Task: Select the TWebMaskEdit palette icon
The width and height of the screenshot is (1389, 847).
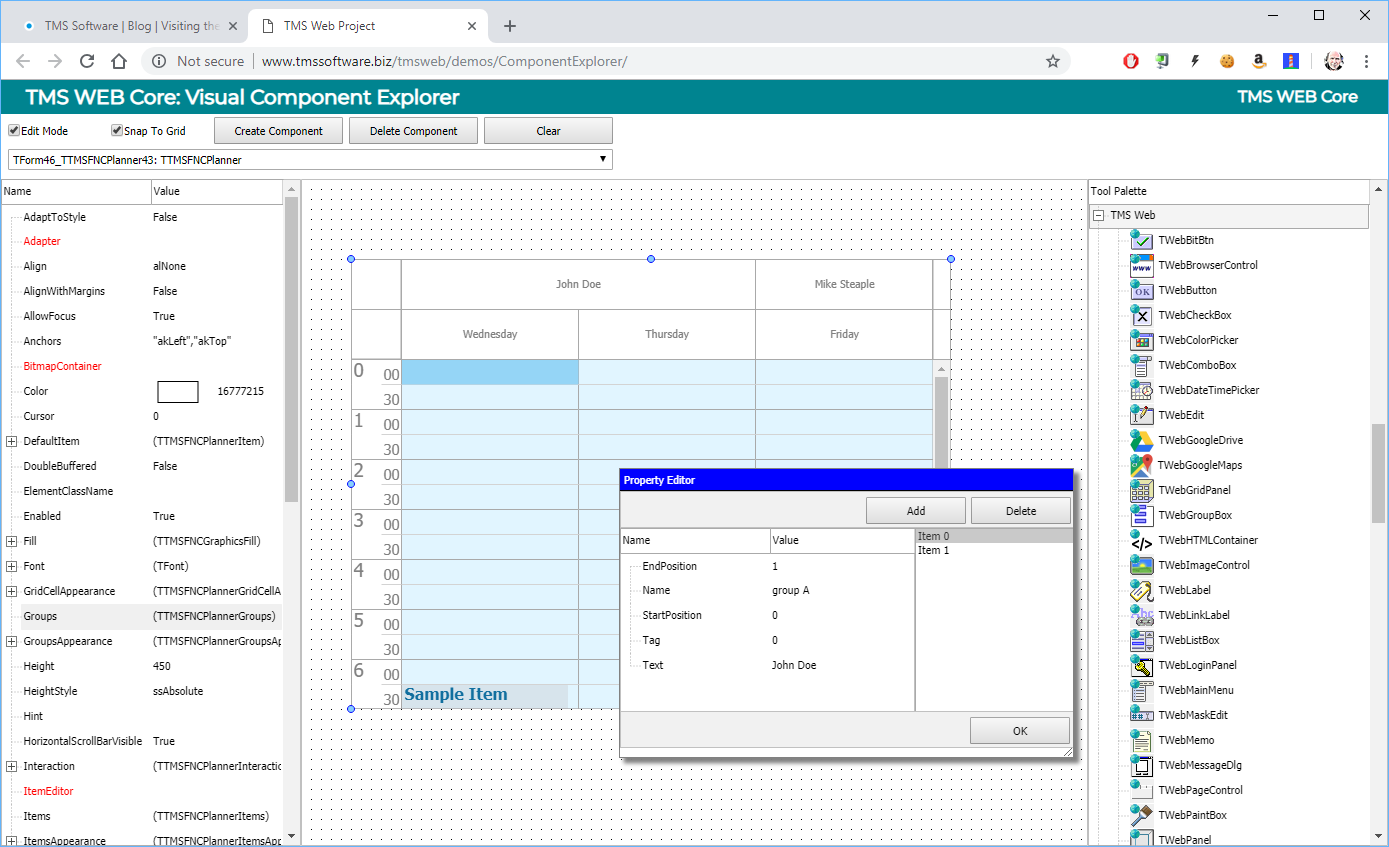Action: tap(1141, 715)
